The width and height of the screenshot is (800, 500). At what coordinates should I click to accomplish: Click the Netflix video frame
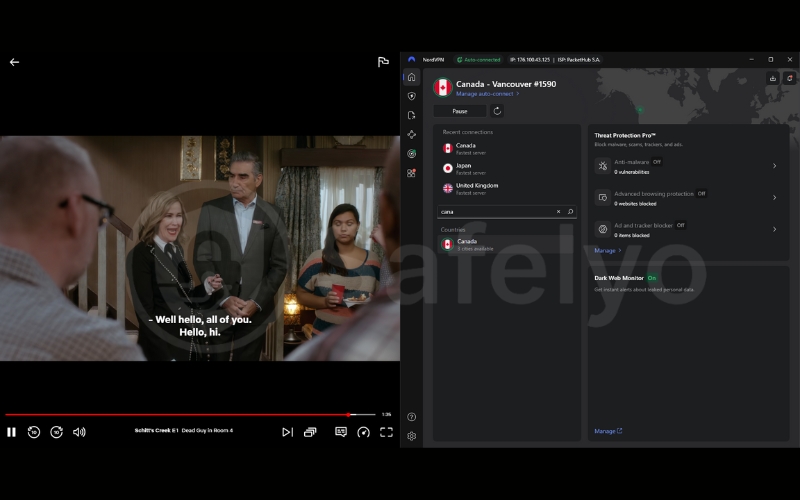(x=199, y=248)
